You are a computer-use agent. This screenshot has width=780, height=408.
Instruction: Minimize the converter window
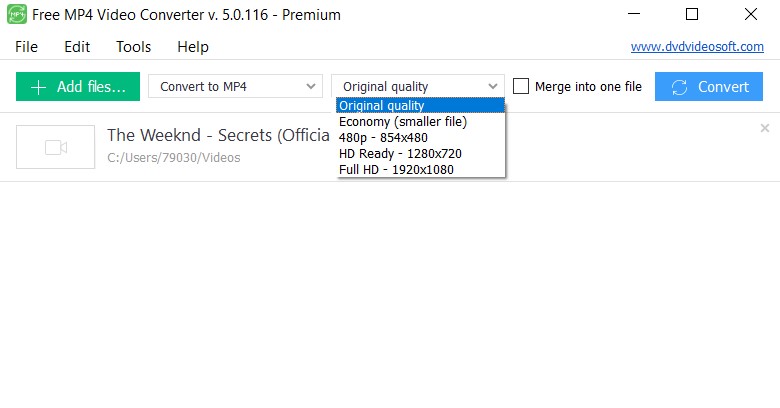(634, 14)
